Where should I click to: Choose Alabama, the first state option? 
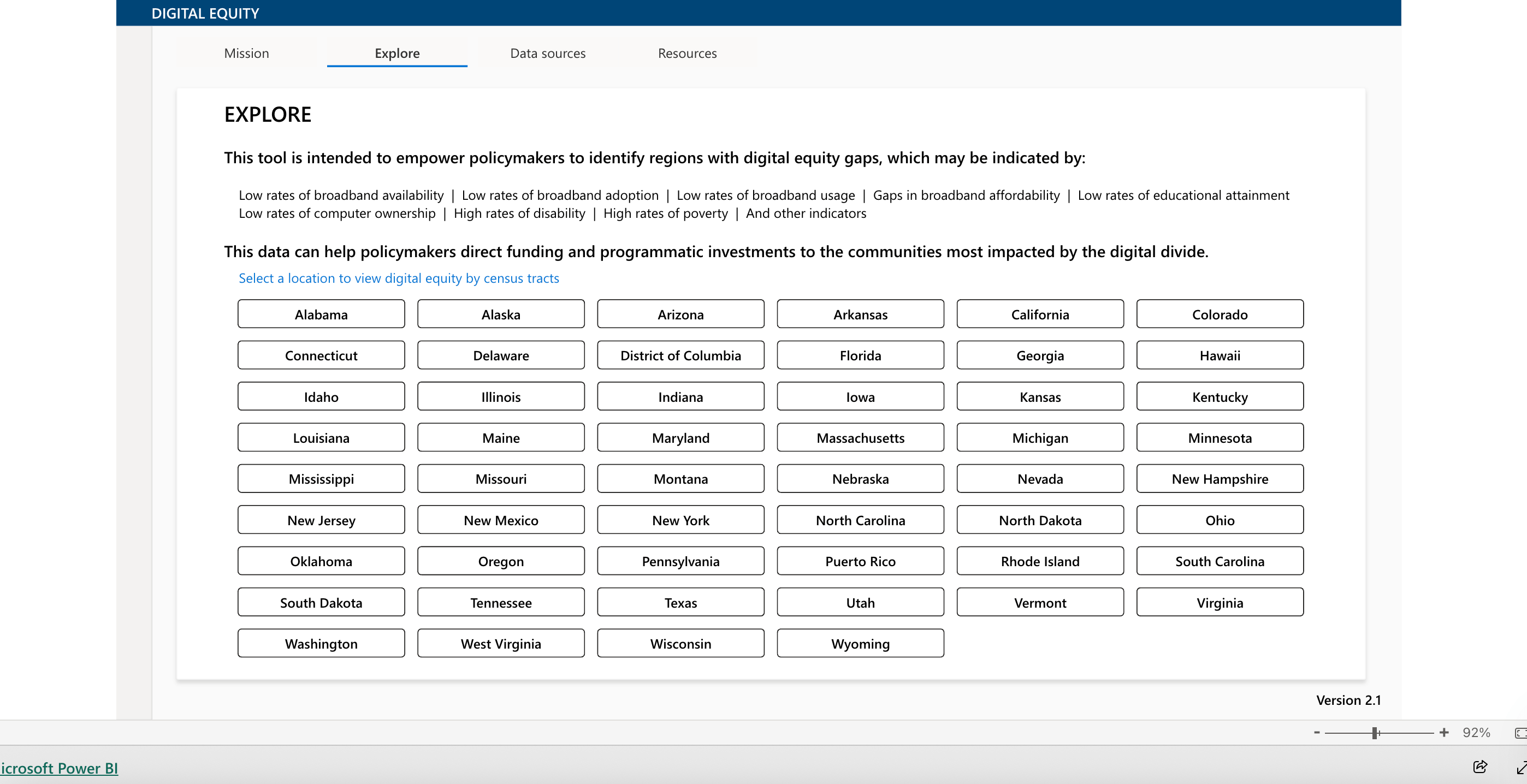[x=321, y=314]
